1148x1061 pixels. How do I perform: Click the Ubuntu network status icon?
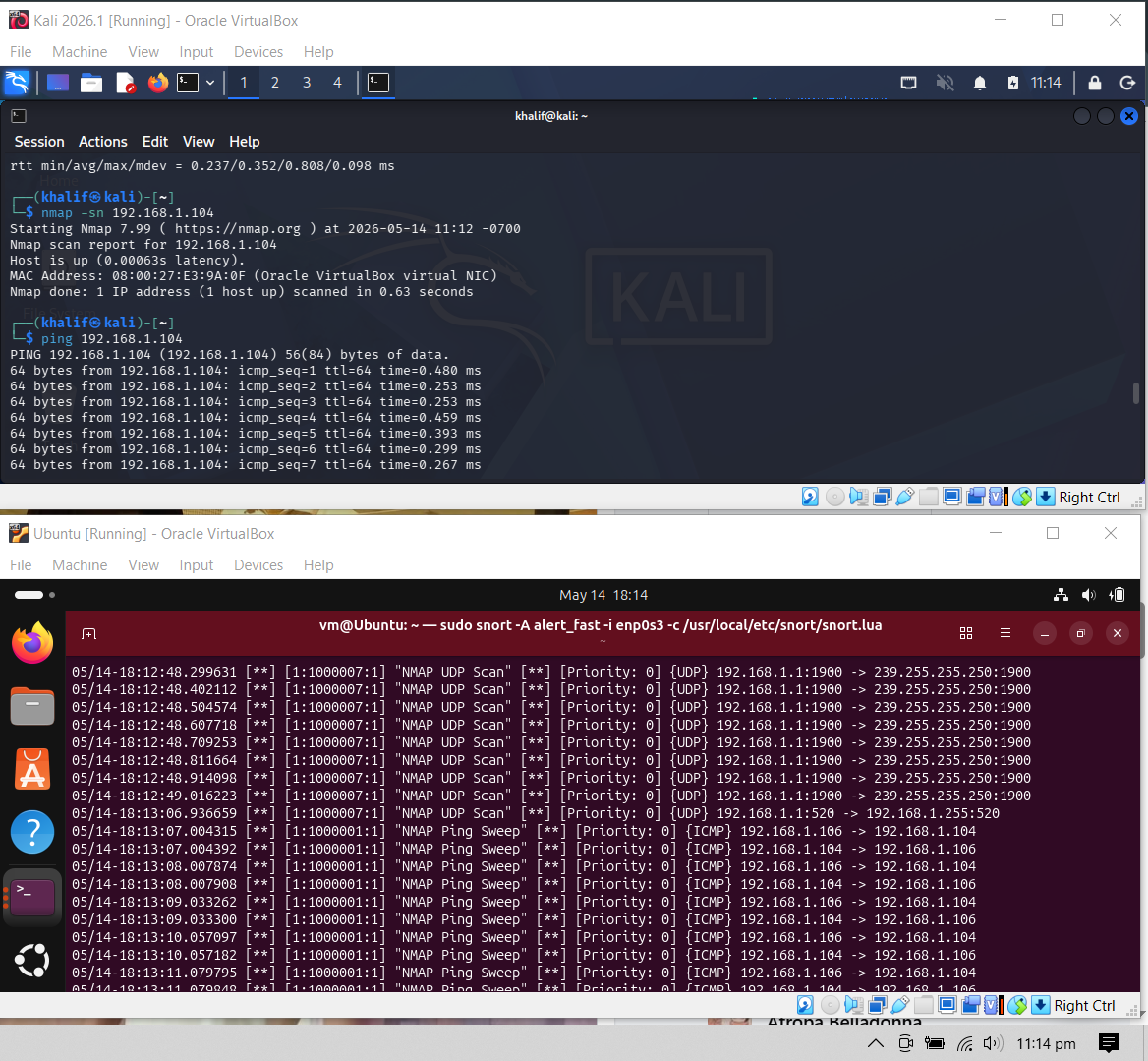coord(1061,595)
